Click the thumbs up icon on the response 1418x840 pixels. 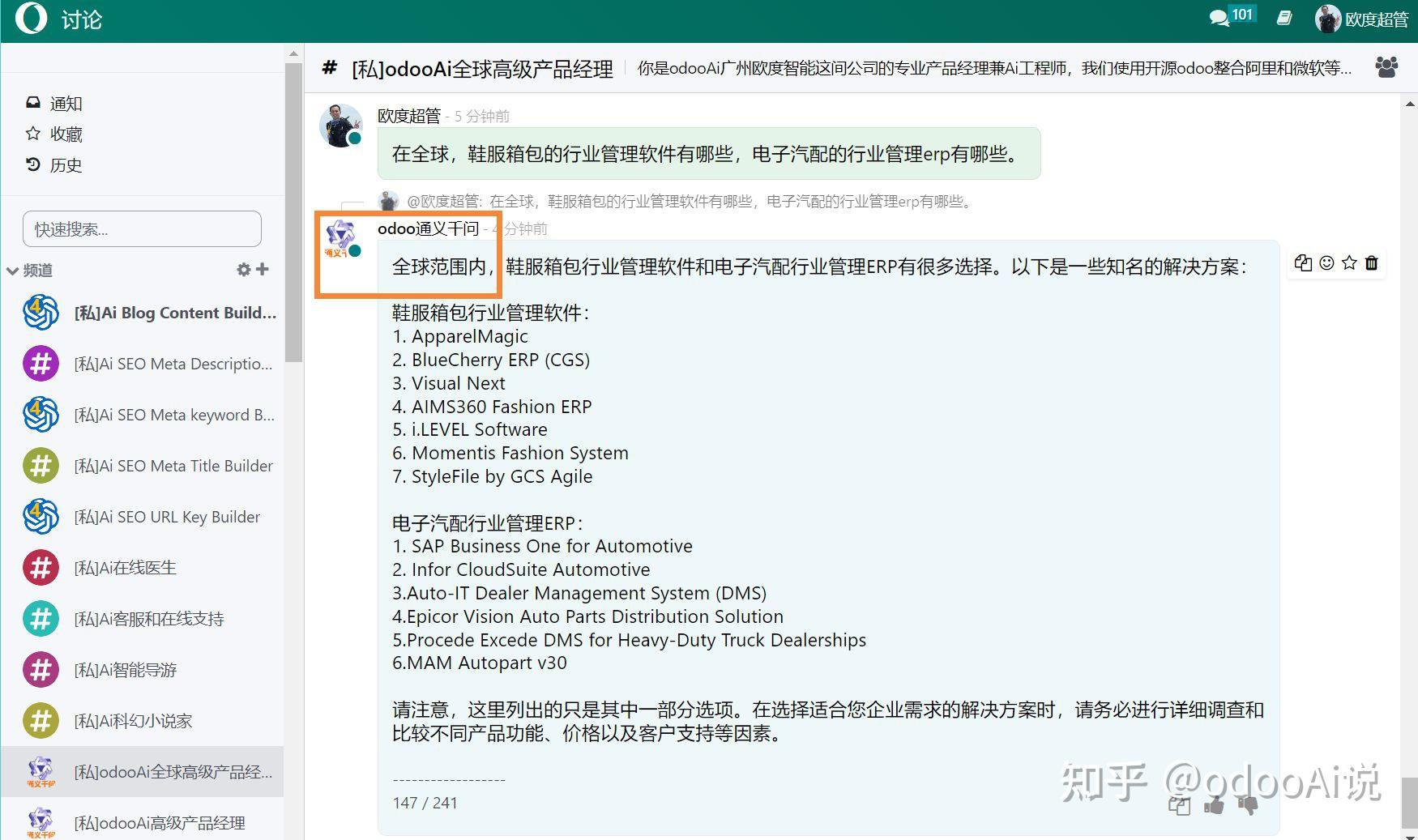(1213, 806)
